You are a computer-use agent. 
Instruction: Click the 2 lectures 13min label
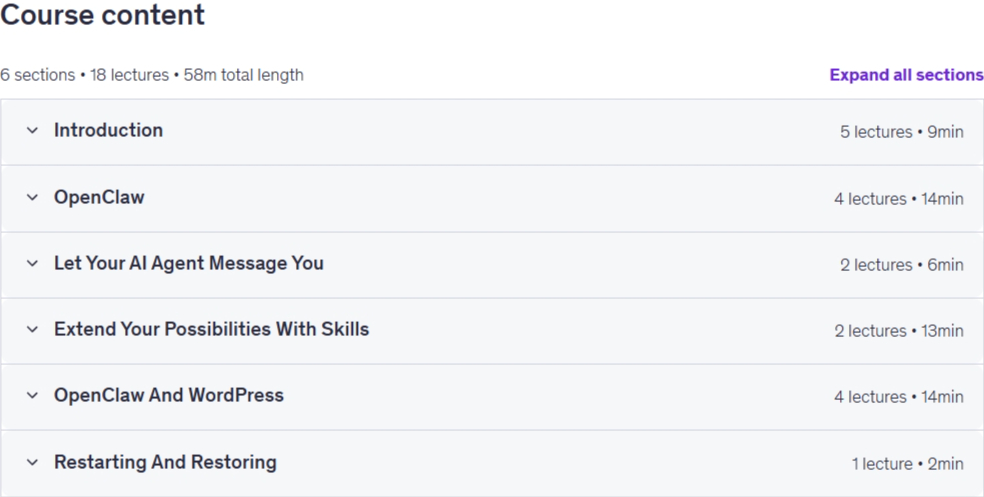(899, 331)
